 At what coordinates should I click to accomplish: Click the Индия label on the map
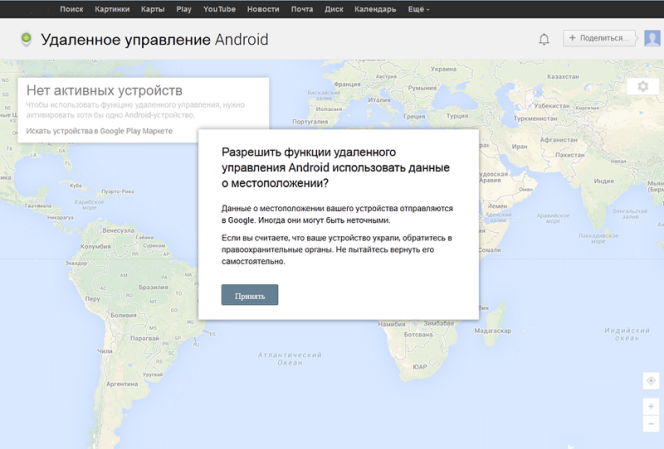tap(603, 181)
